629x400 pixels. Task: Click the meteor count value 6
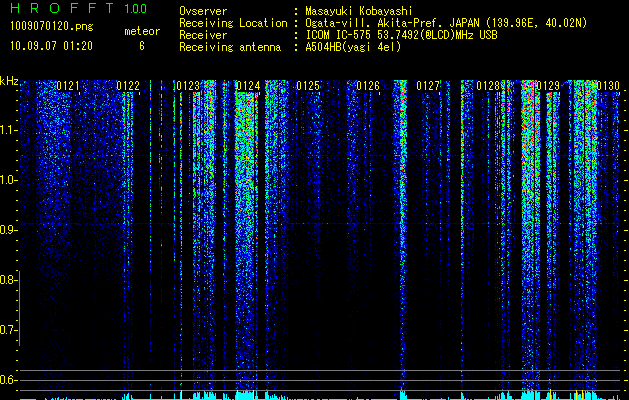point(142,46)
